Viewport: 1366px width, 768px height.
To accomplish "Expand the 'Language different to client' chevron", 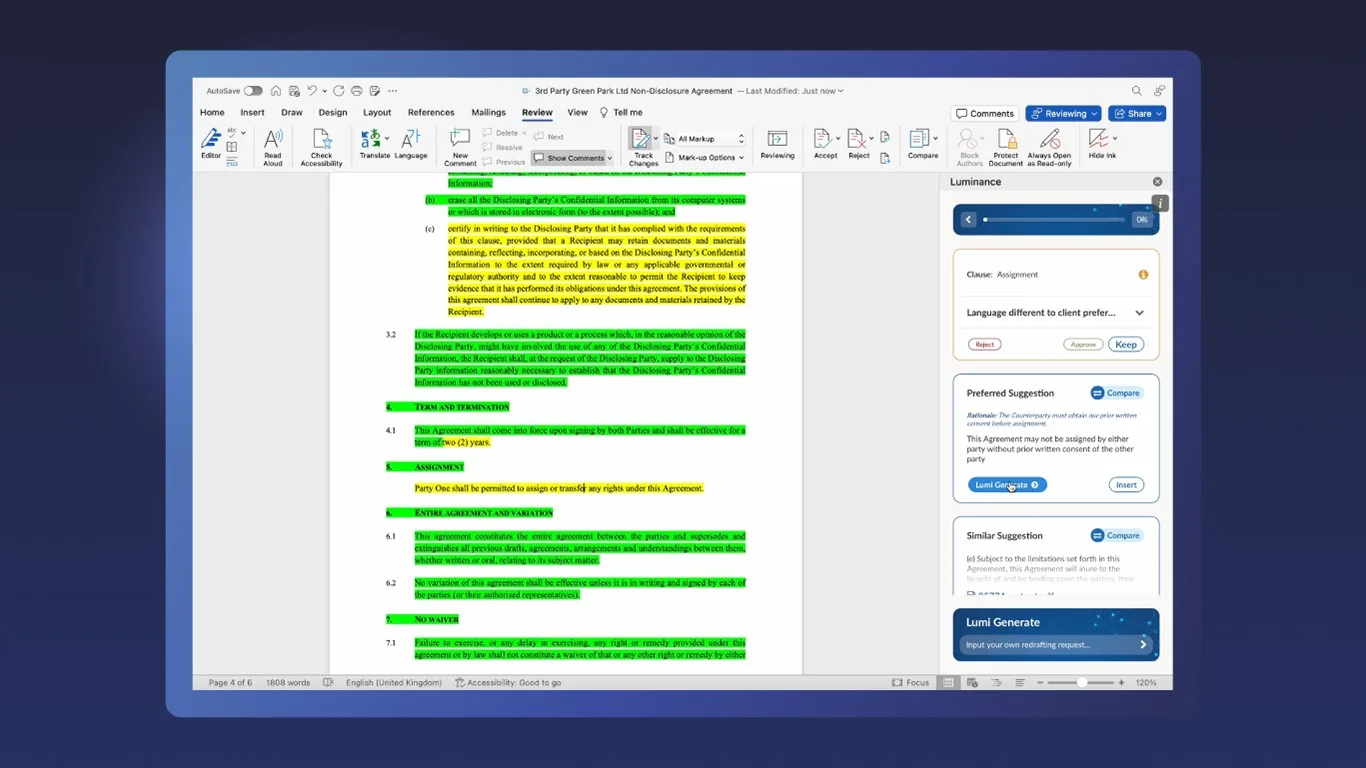I will coord(1139,313).
